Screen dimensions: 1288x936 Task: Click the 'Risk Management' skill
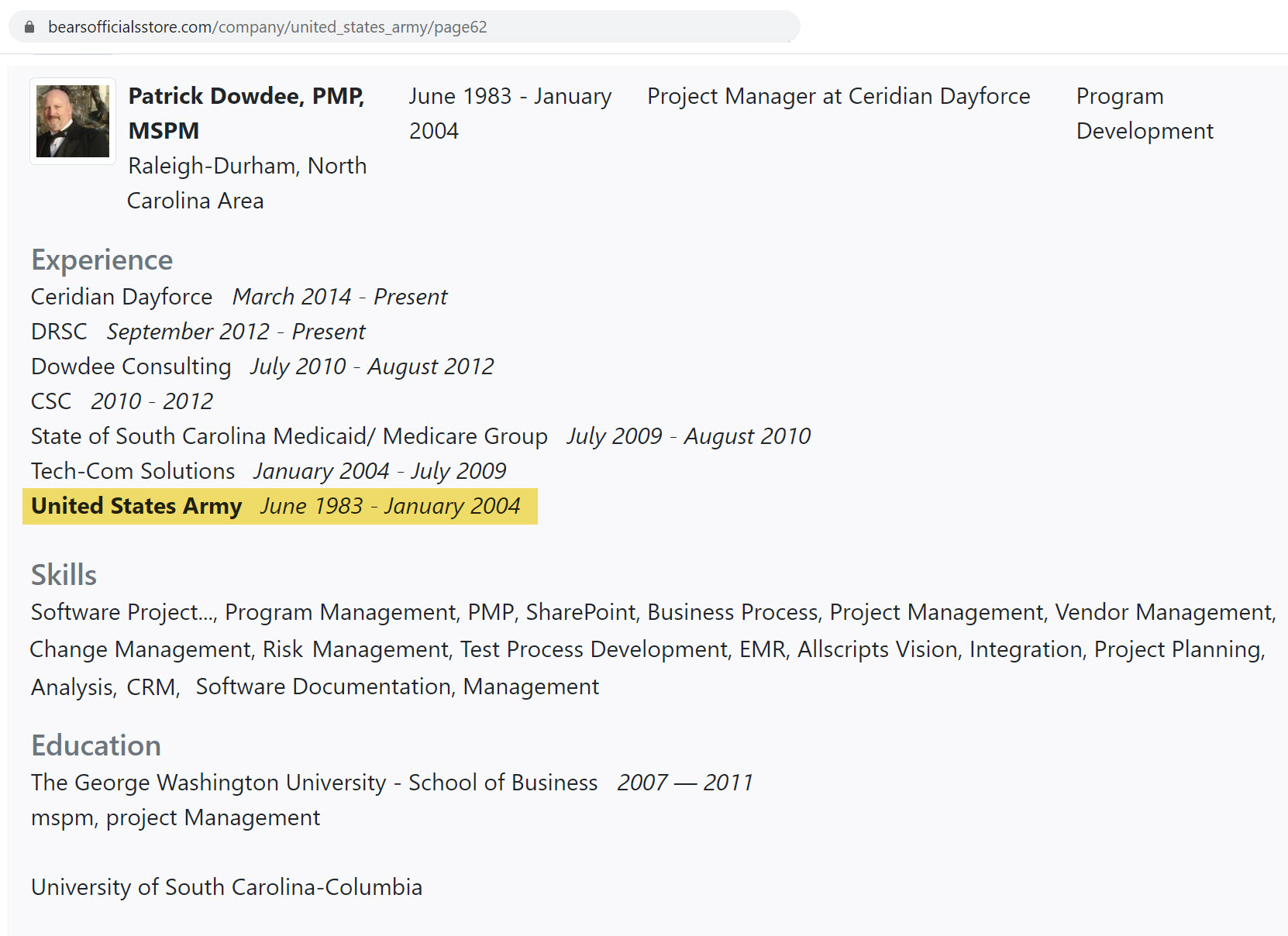[355, 649]
